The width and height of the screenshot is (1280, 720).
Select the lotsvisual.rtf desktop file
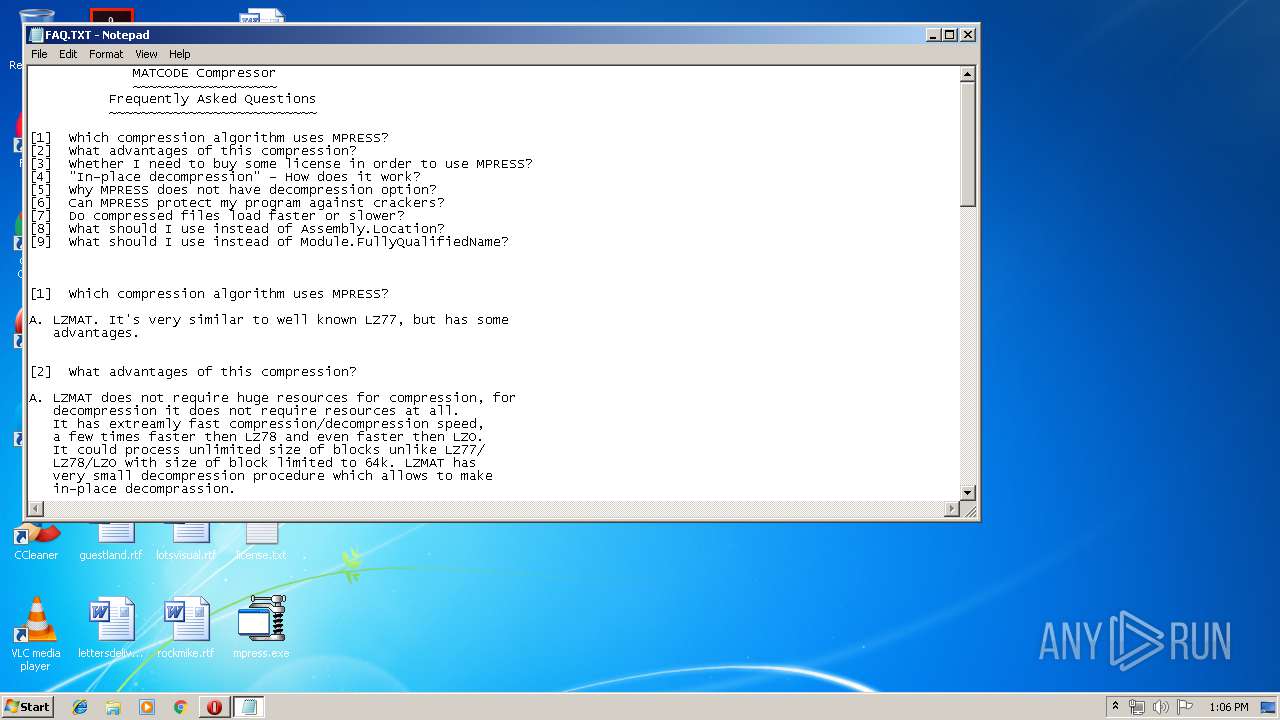(x=186, y=542)
